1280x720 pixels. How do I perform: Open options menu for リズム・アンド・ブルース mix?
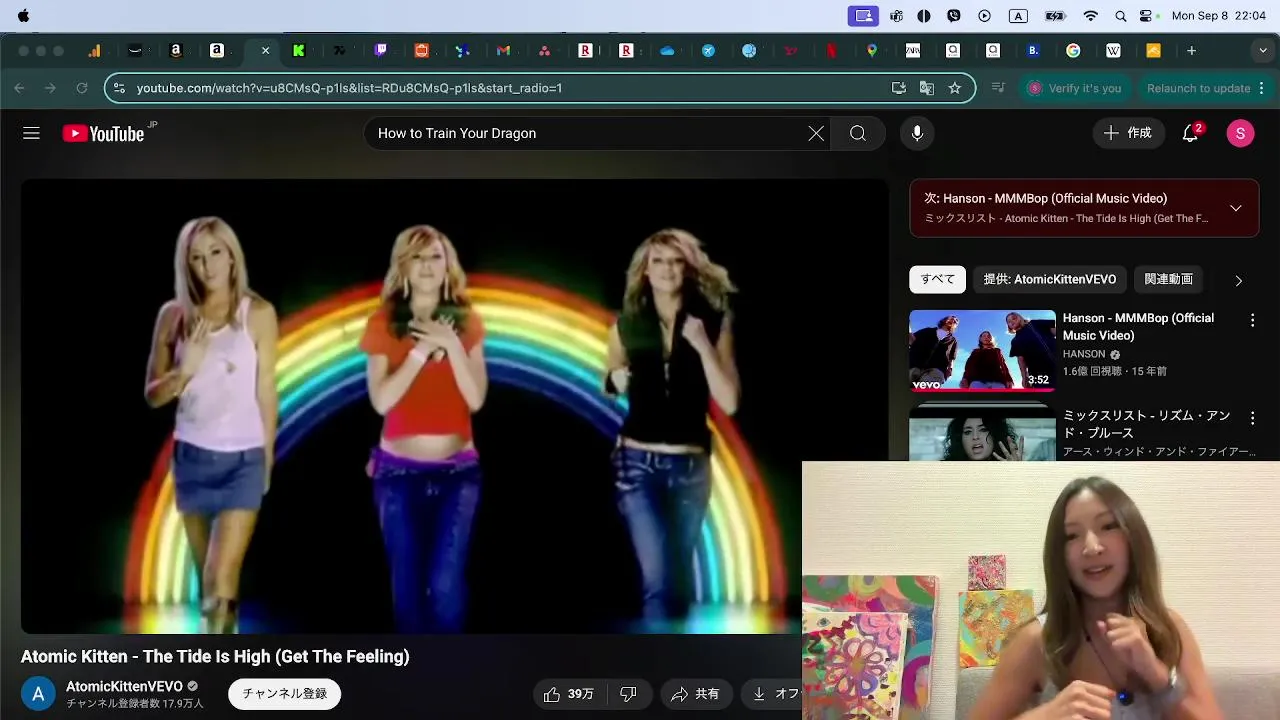(1252, 418)
